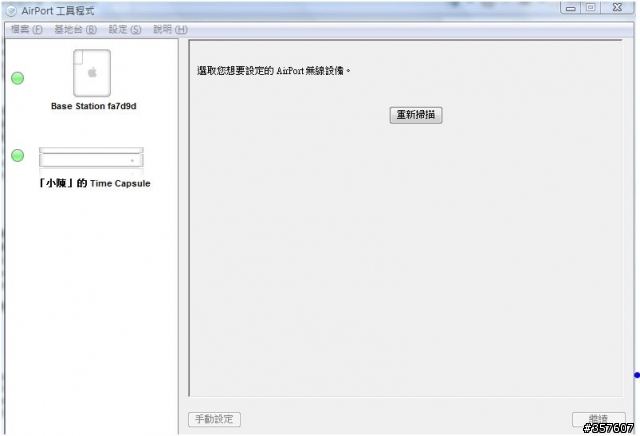Open the 基地台 (B) menu
The height and width of the screenshot is (436, 640).
click(x=76, y=29)
